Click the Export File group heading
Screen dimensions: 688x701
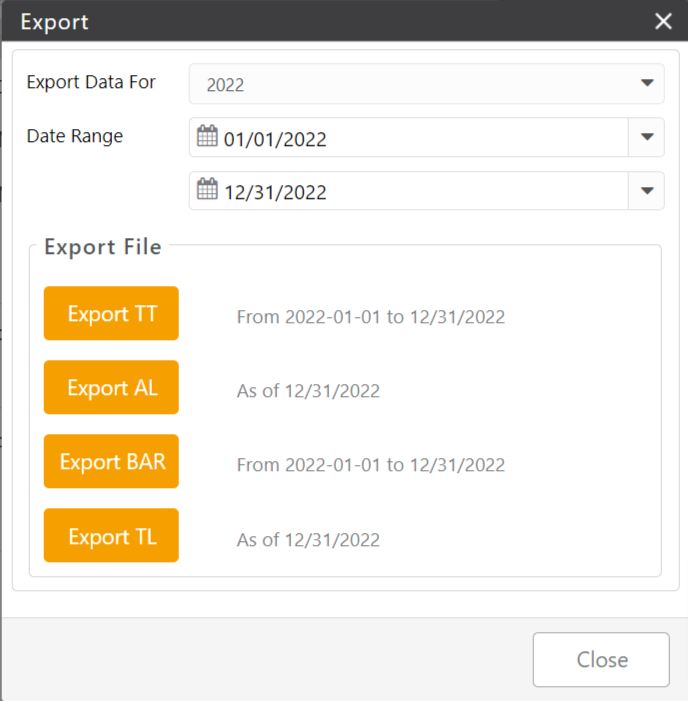click(103, 247)
